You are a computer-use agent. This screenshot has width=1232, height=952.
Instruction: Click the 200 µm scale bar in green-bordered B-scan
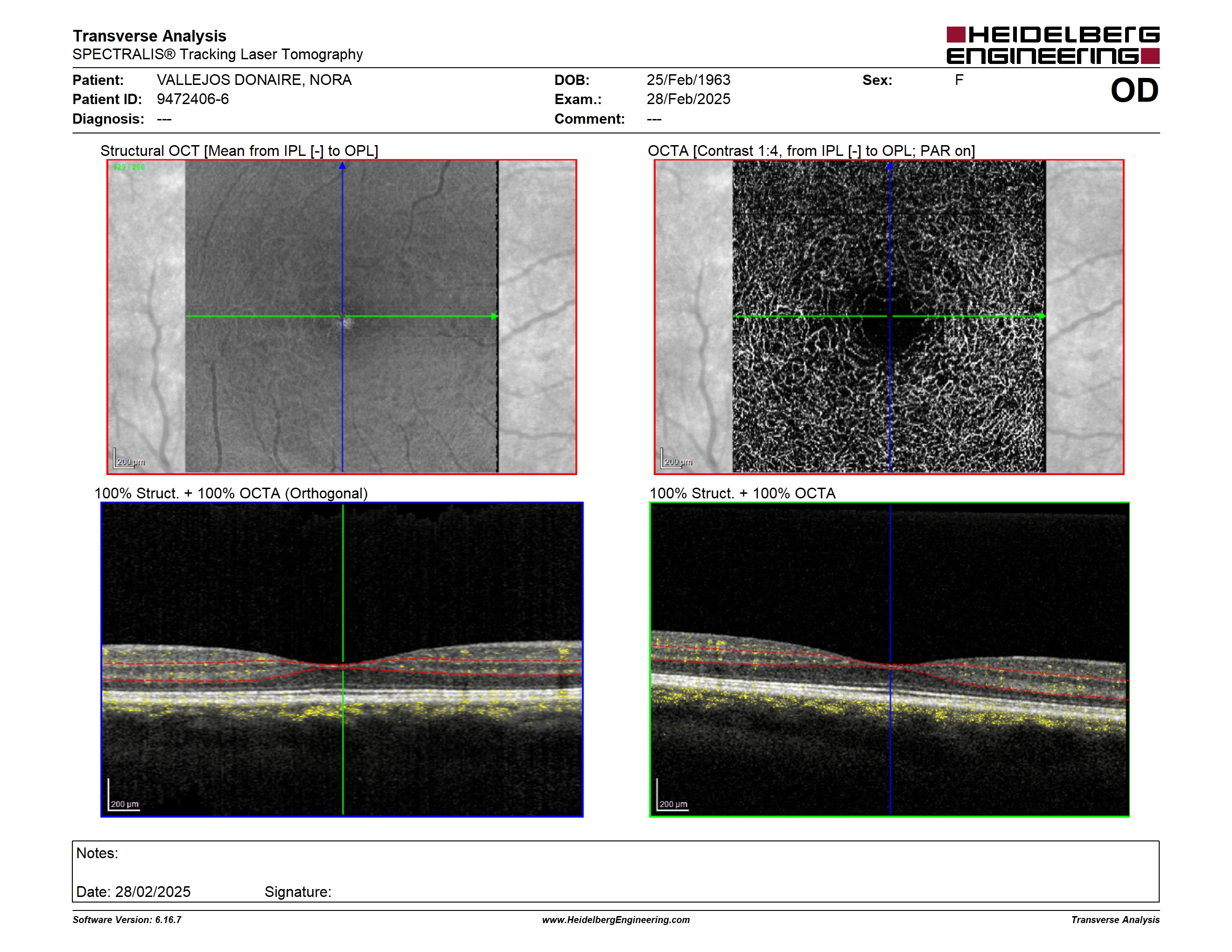672,795
